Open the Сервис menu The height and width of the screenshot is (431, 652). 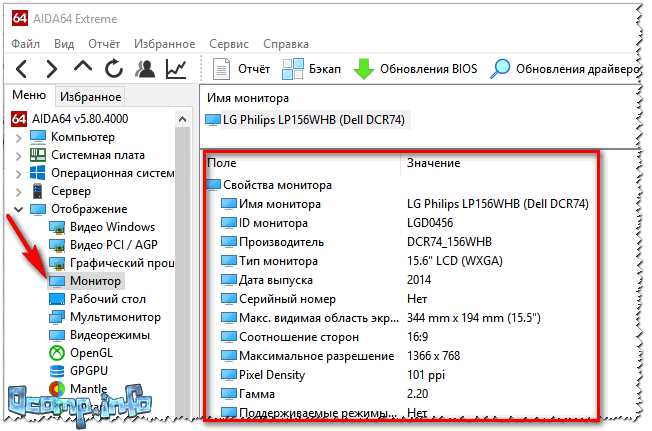229,44
